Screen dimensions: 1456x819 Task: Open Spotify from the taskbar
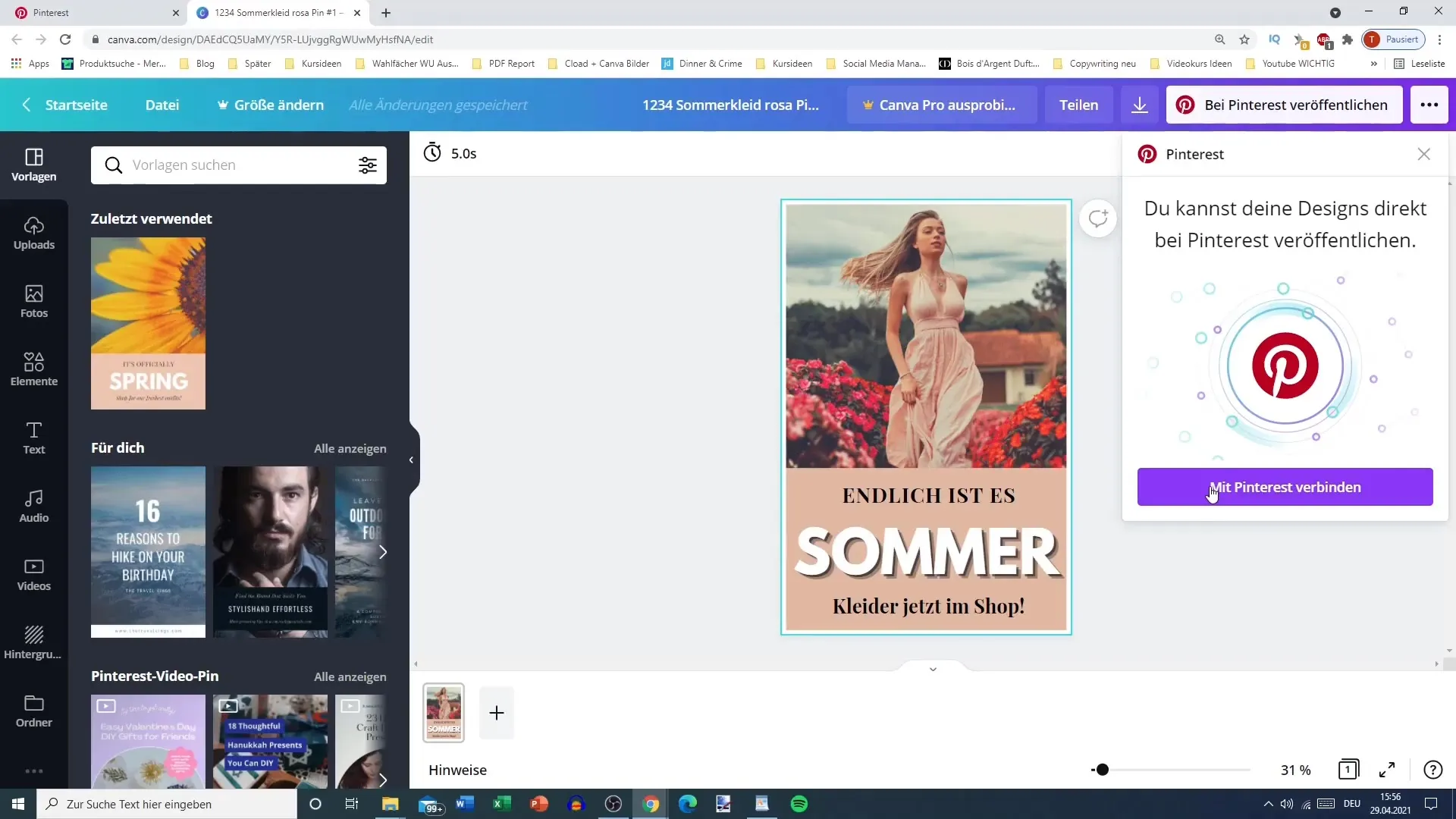tap(799, 804)
